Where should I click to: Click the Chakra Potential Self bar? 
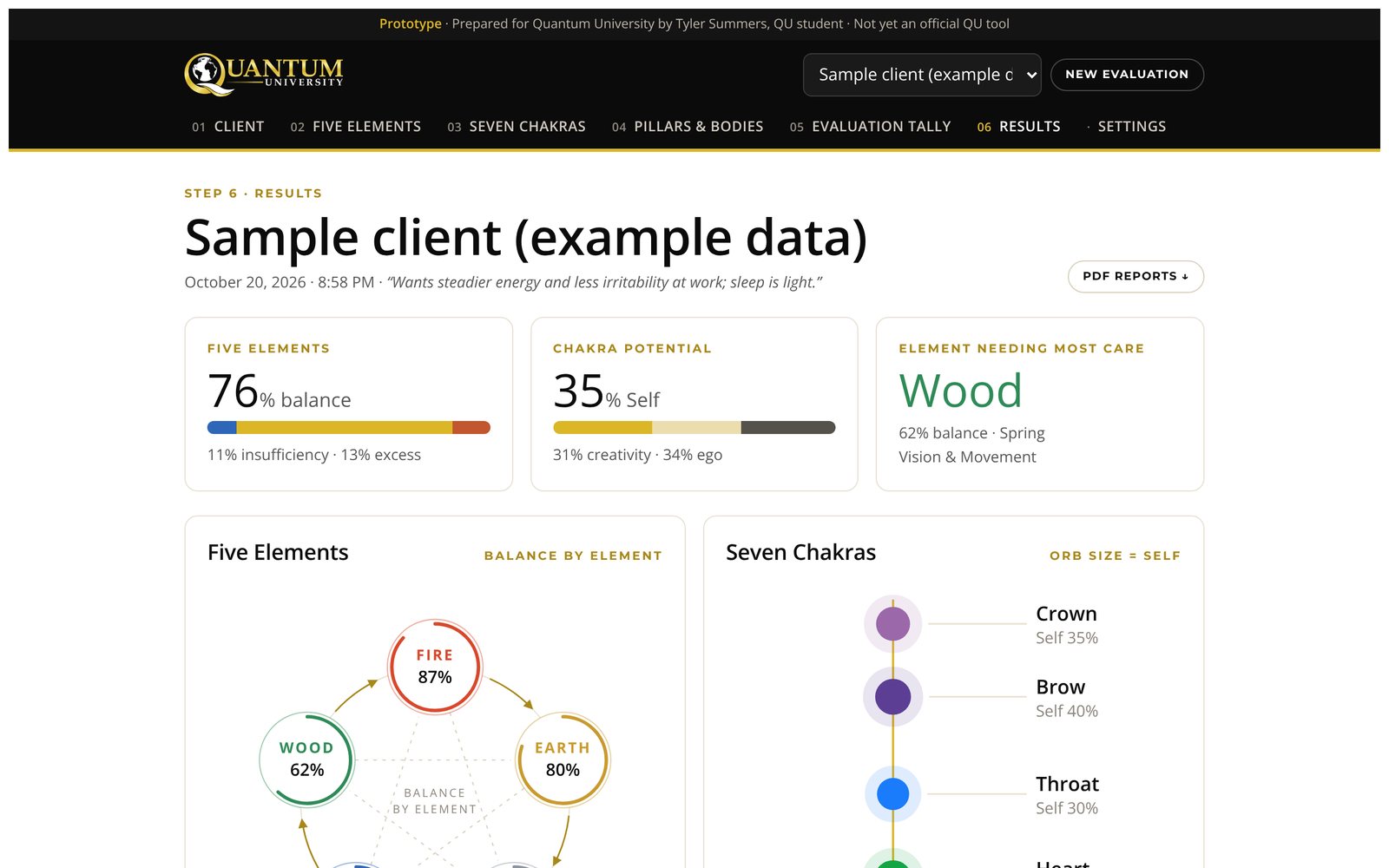point(694,428)
